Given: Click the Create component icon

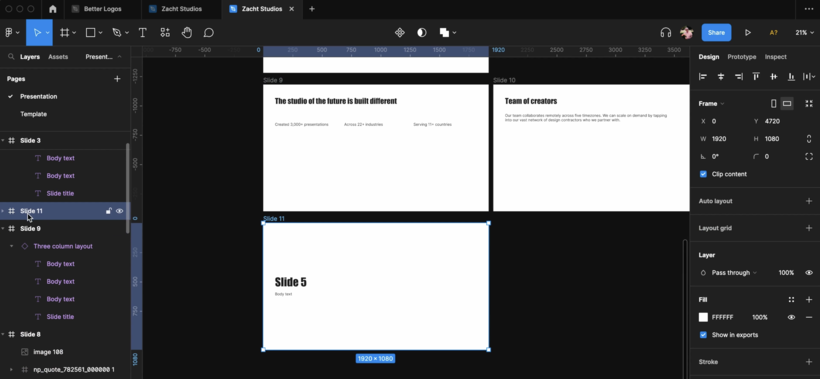Looking at the screenshot, I should click(400, 32).
